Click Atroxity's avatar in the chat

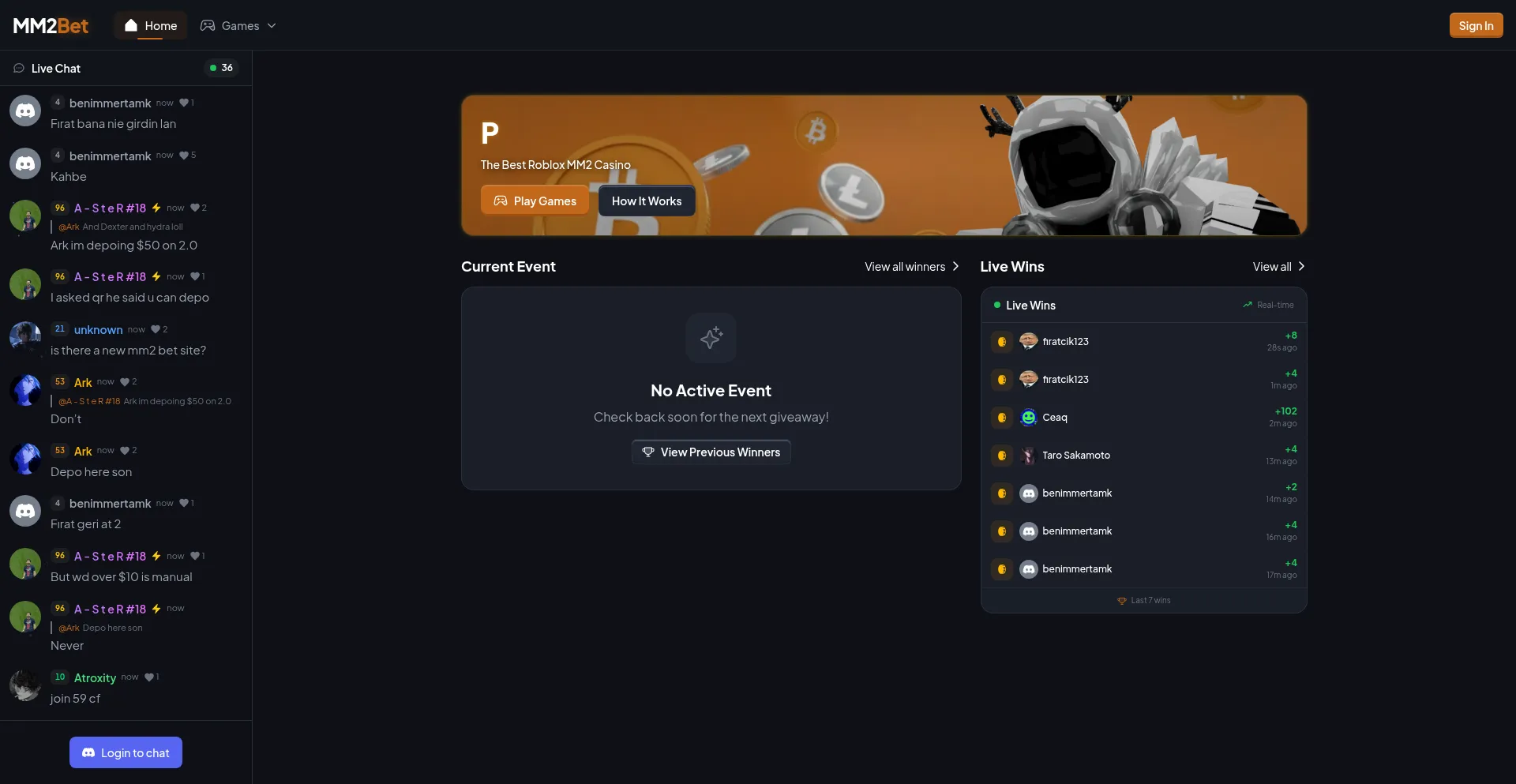[x=25, y=685]
